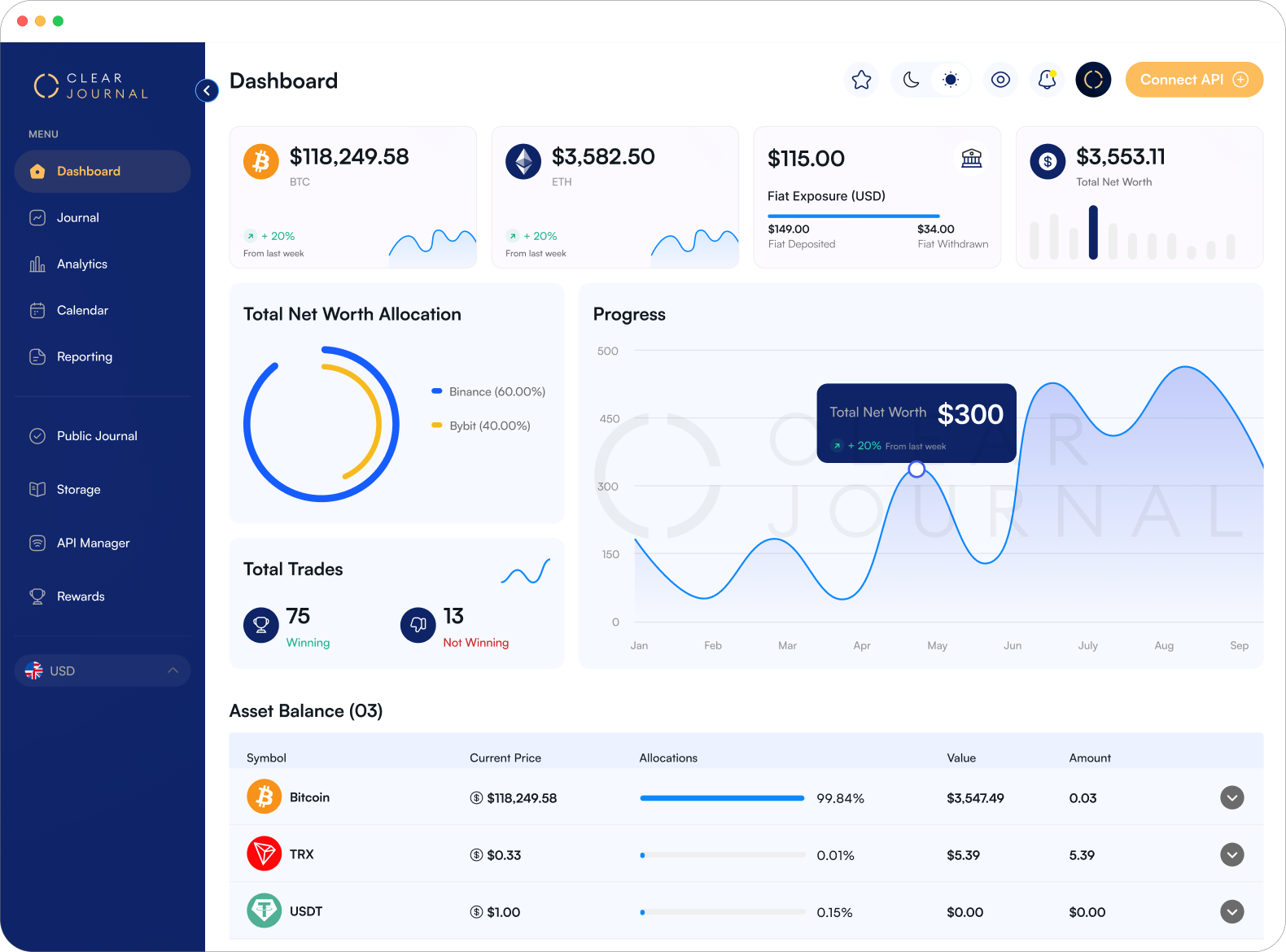Toggle balance visibility with eye icon

[x=1000, y=80]
